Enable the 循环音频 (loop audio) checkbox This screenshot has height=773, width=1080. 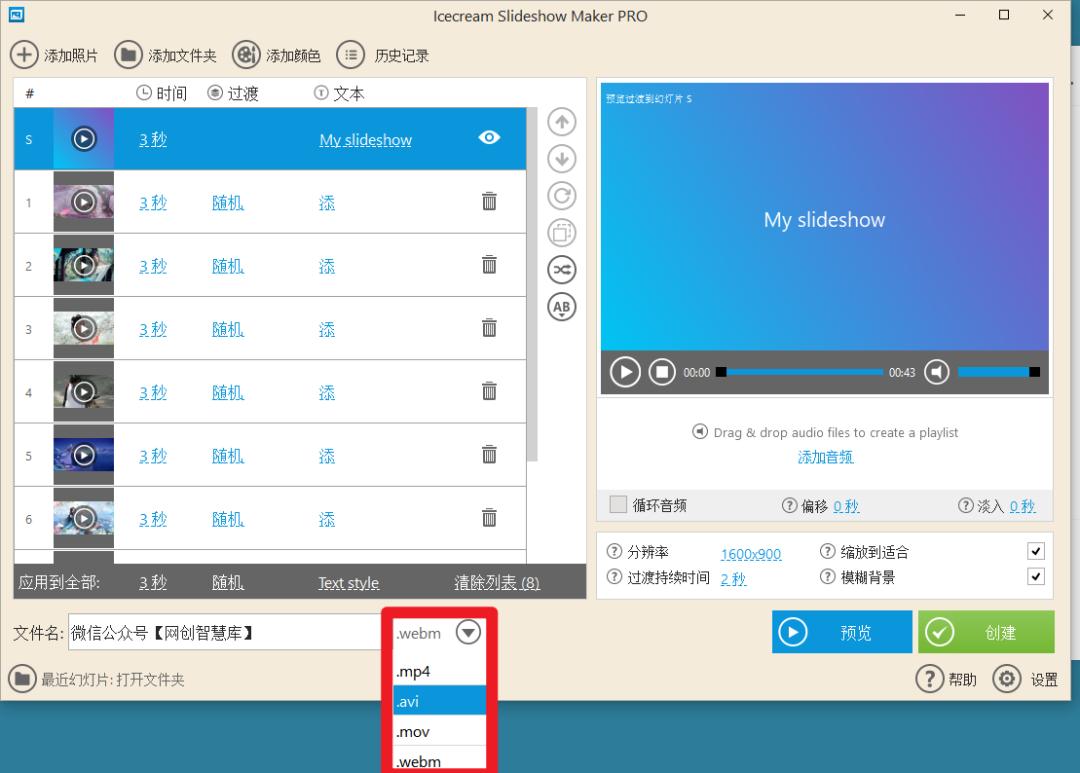coord(617,505)
